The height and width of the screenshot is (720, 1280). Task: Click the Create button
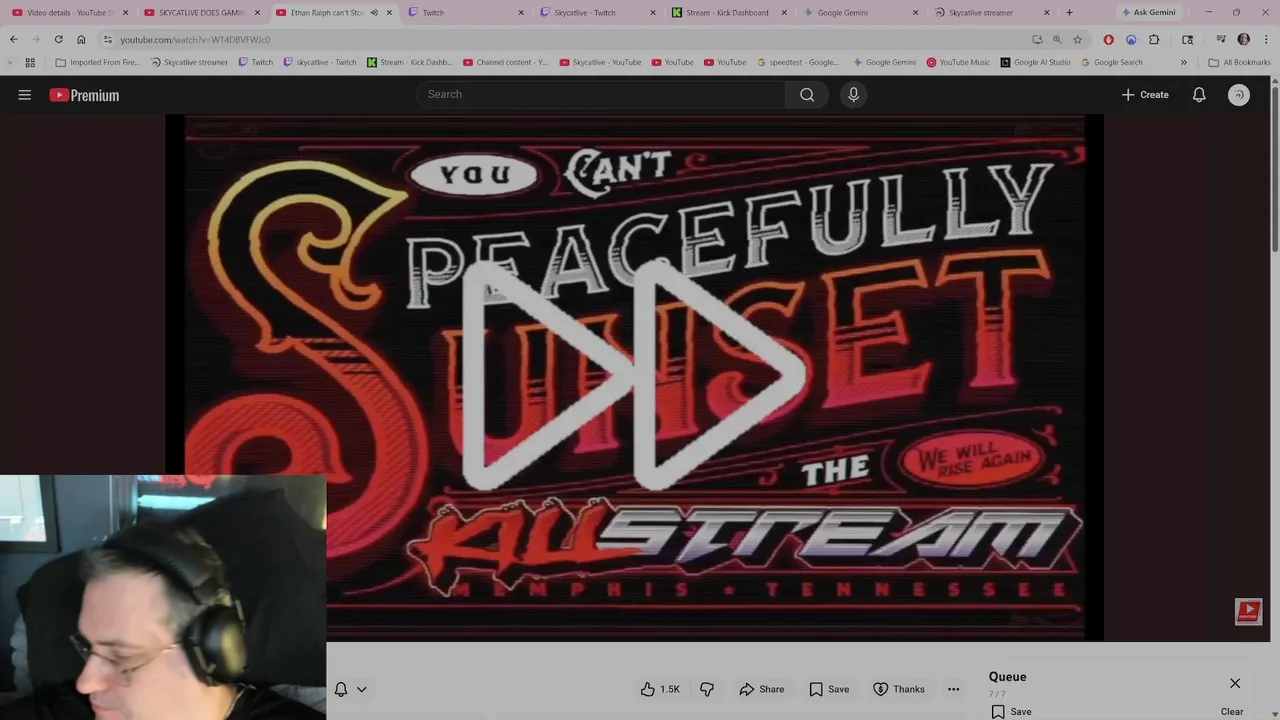point(1145,95)
